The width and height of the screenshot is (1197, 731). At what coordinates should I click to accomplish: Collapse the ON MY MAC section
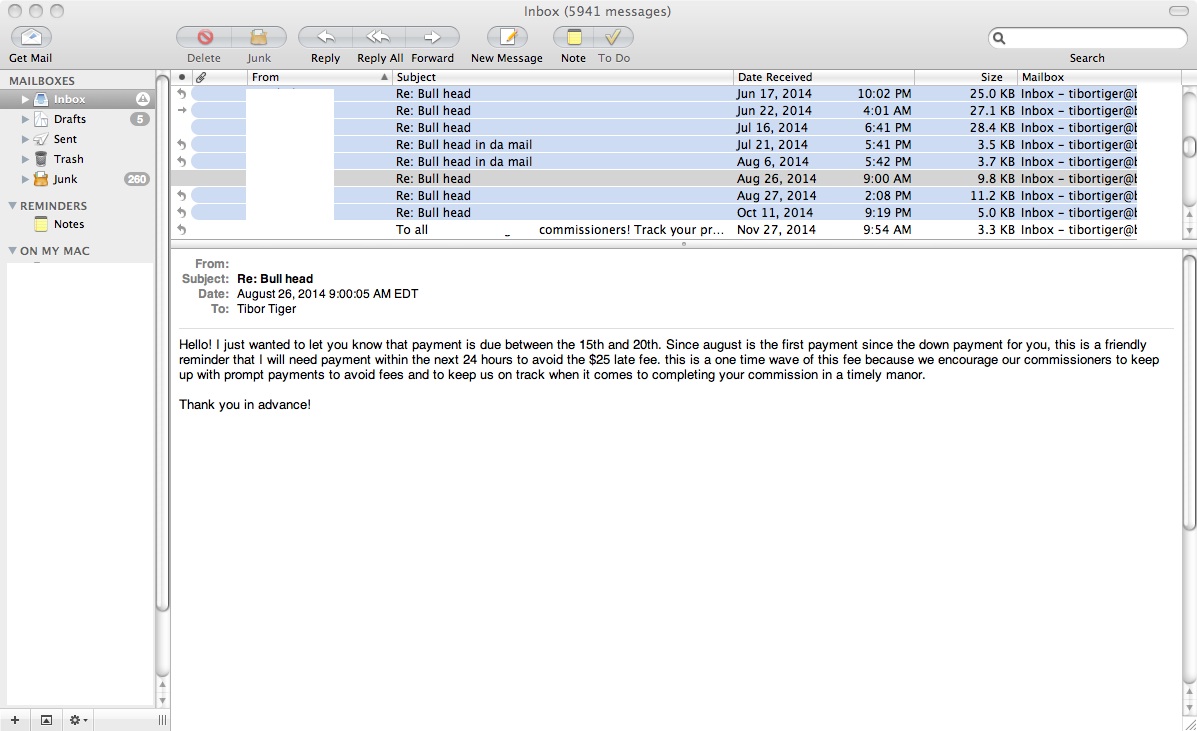tap(13, 251)
